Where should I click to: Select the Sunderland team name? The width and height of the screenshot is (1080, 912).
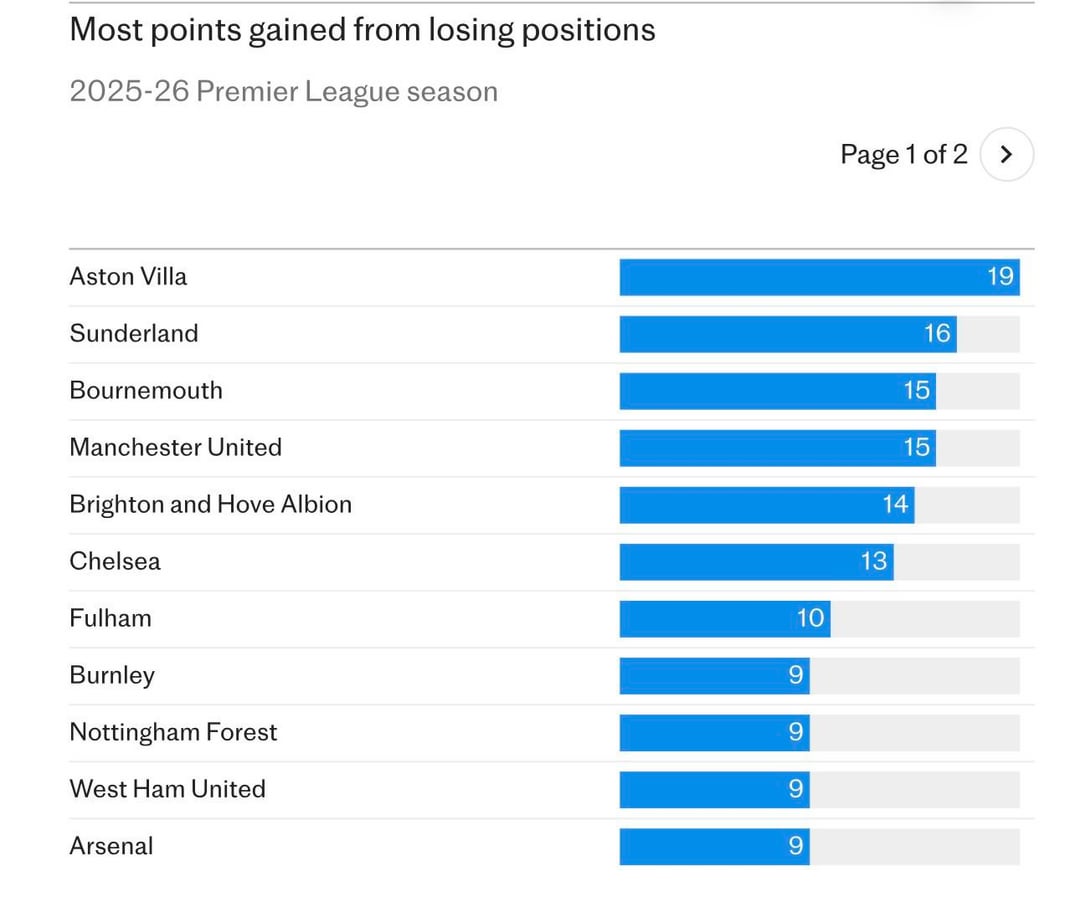pos(134,334)
